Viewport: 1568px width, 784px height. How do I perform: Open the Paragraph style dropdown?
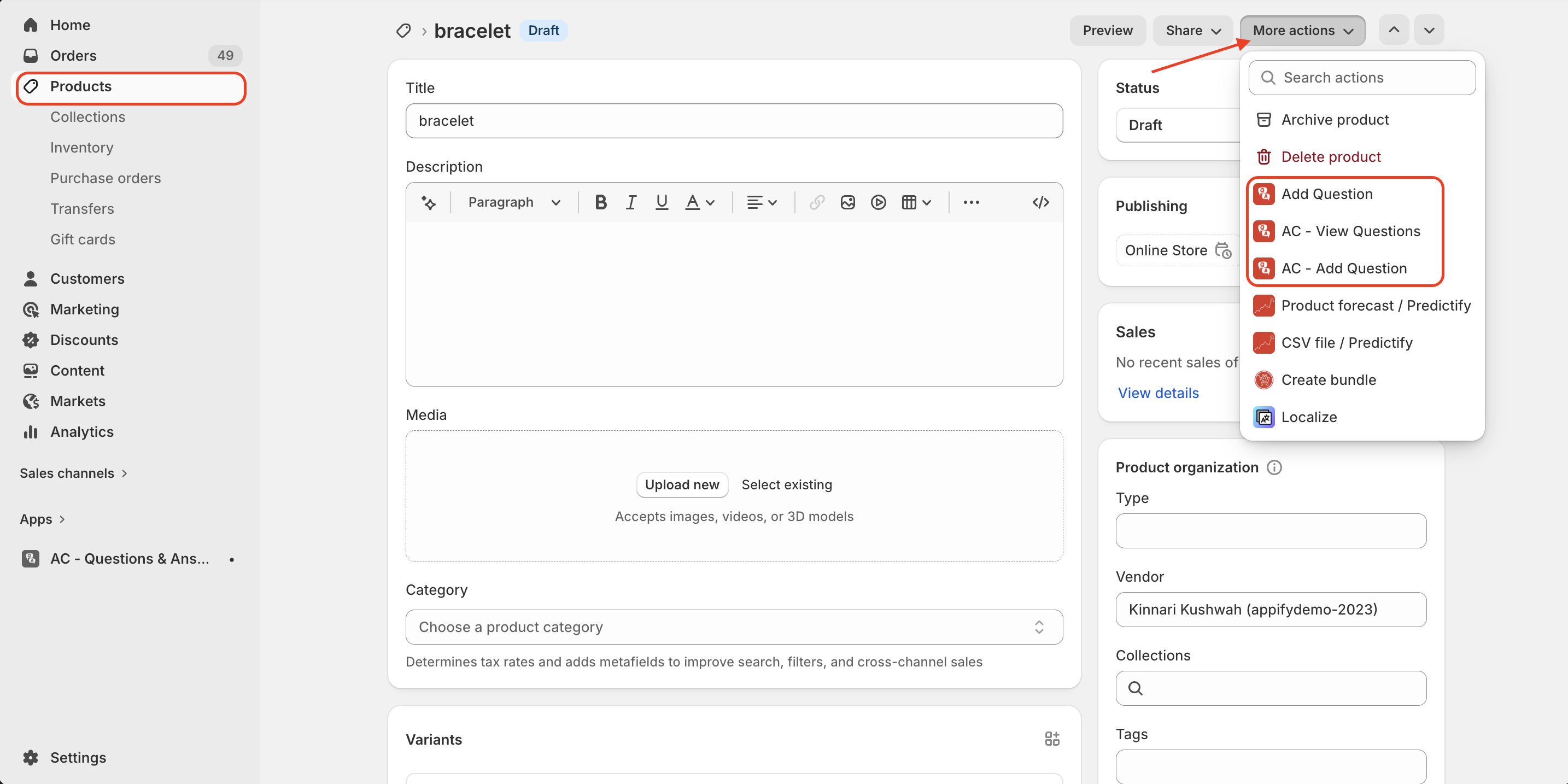point(514,202)
